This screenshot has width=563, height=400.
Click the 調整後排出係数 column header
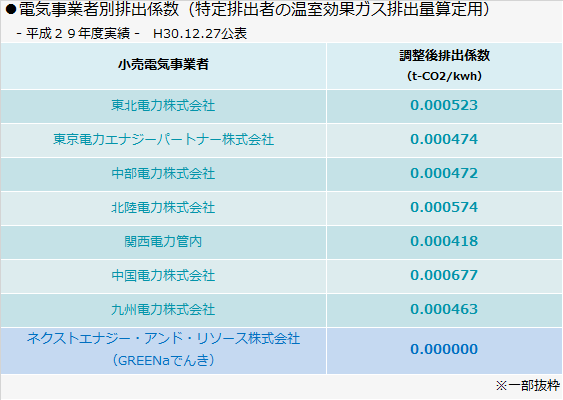445,65
